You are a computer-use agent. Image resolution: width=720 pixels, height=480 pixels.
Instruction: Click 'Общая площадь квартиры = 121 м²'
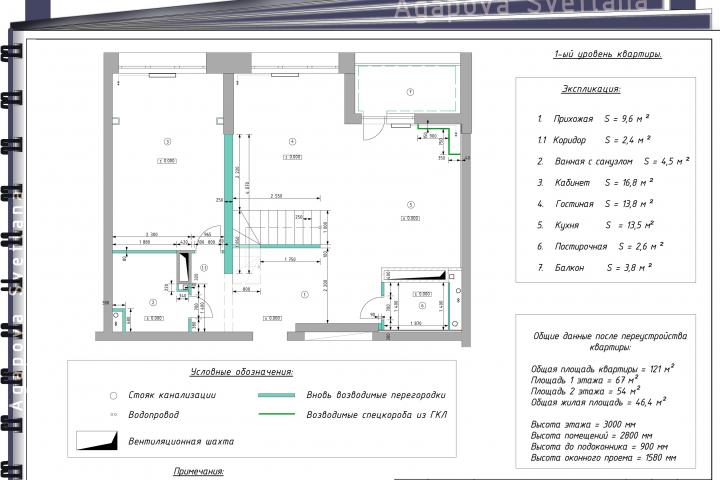coord(602,369)
